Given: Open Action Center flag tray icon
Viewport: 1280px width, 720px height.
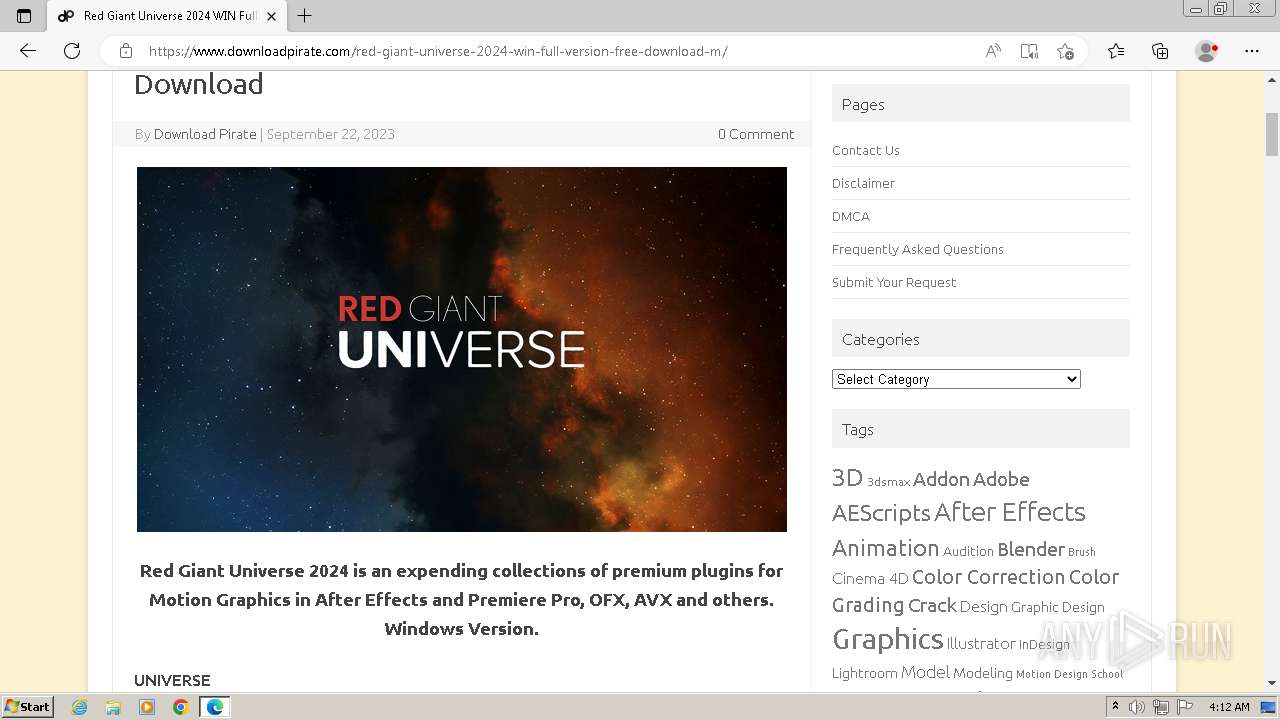Looking at the screenshot, I should tap(1183, 707).
